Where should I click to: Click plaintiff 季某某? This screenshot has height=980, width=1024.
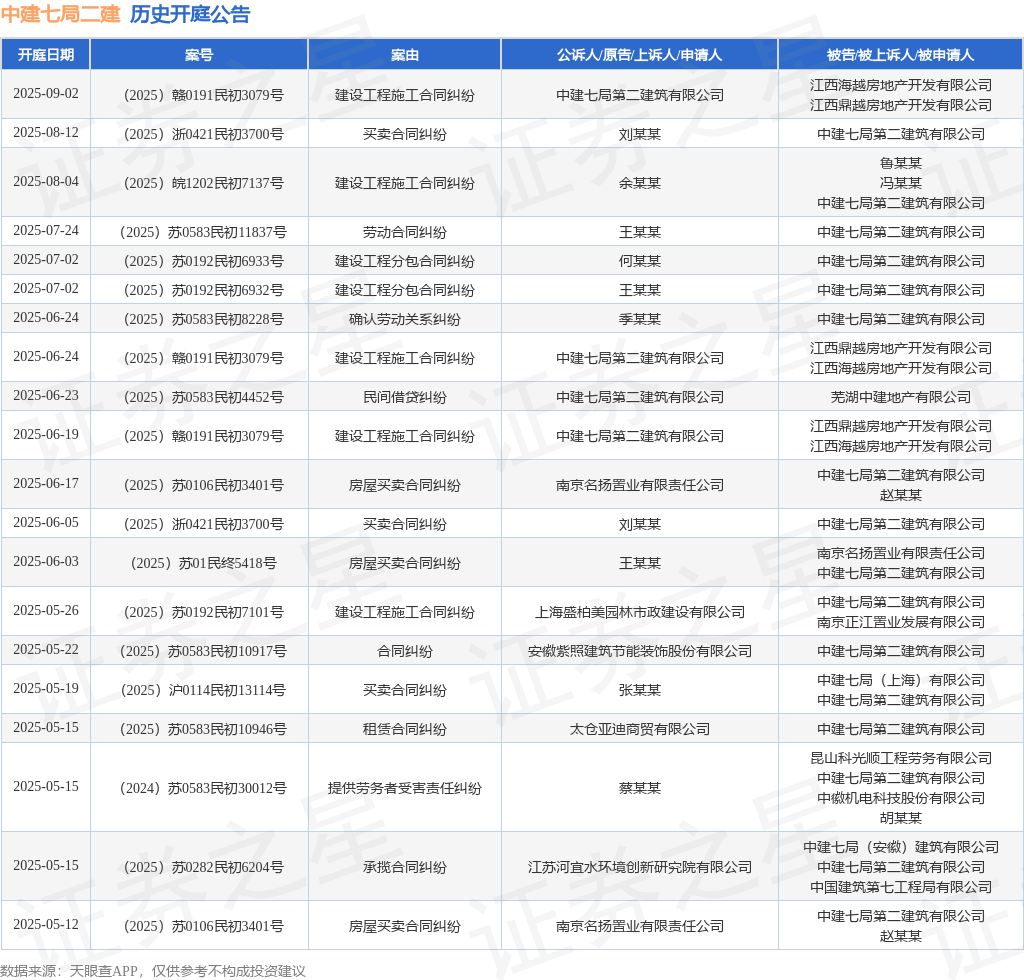pos(640,319)
